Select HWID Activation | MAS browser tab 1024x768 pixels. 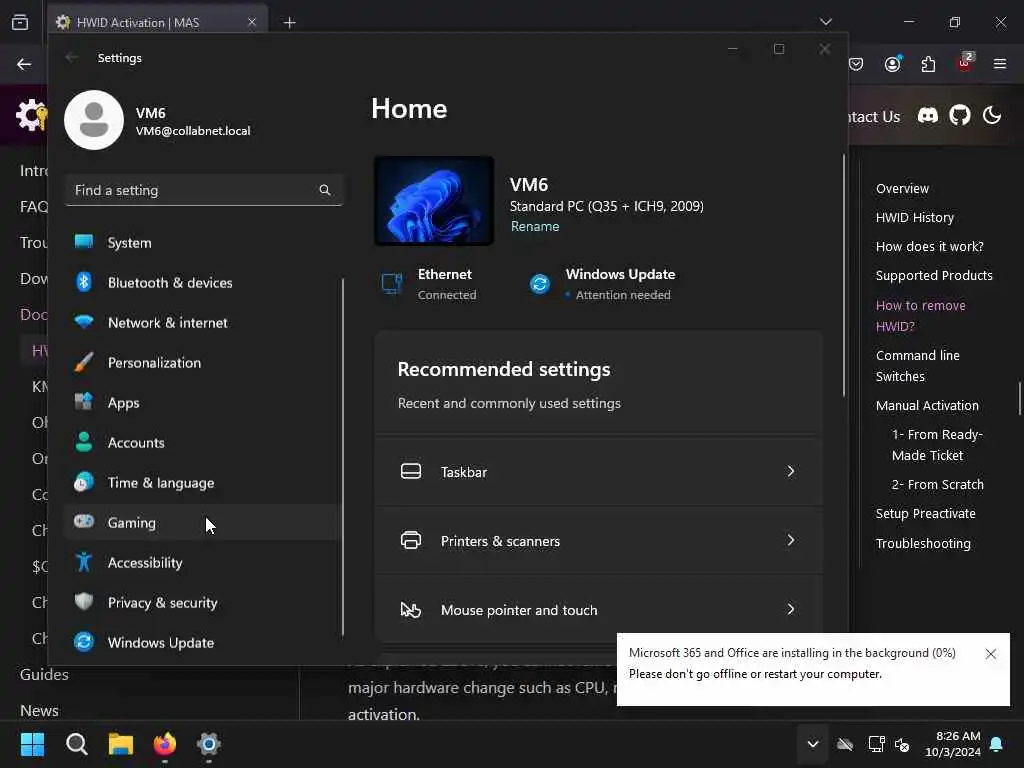(157, 22)
